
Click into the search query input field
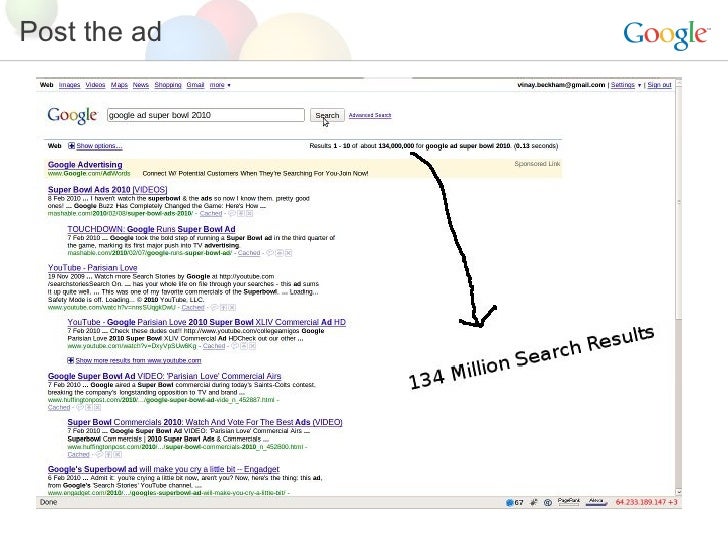click(x=206, y=115)
